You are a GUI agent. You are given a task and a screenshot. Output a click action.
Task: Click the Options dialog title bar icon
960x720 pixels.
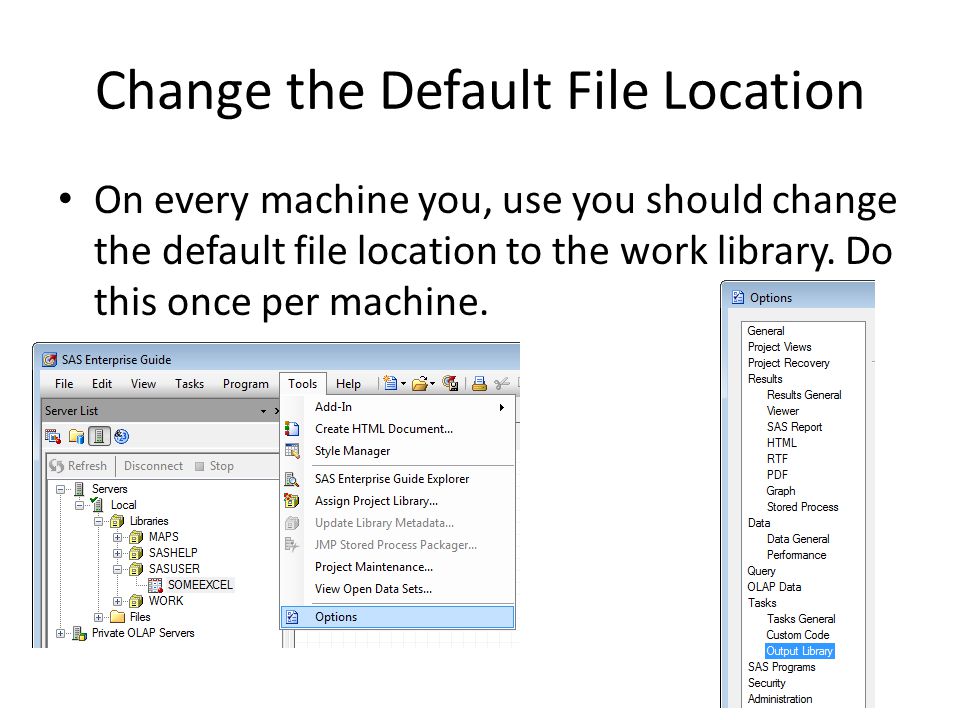click(x=738, y=298)
